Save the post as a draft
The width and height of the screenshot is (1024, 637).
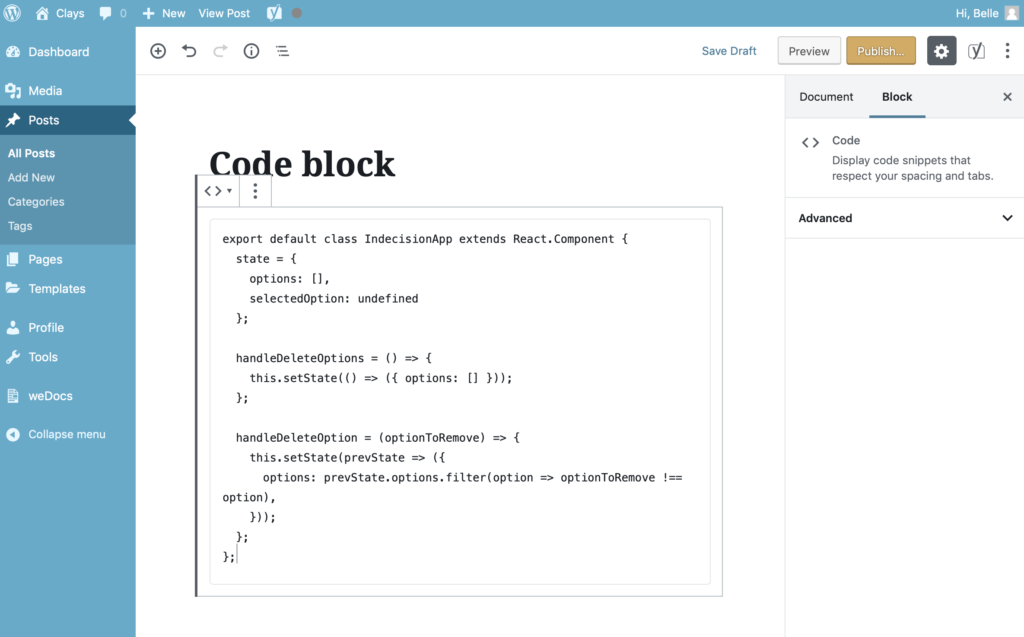click(729, 50)
